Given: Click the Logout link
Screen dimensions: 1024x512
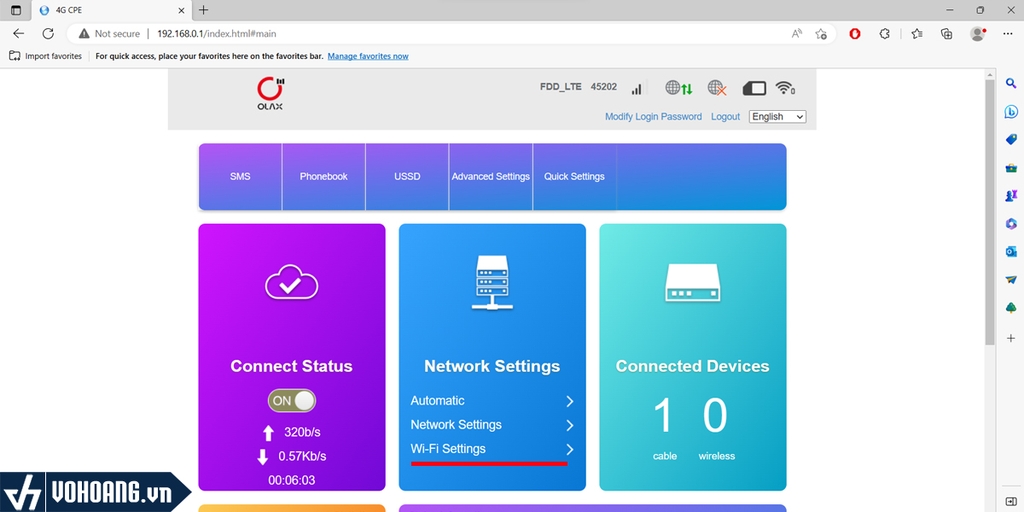Looking at the screenshot, I should (x=725, y=117).
